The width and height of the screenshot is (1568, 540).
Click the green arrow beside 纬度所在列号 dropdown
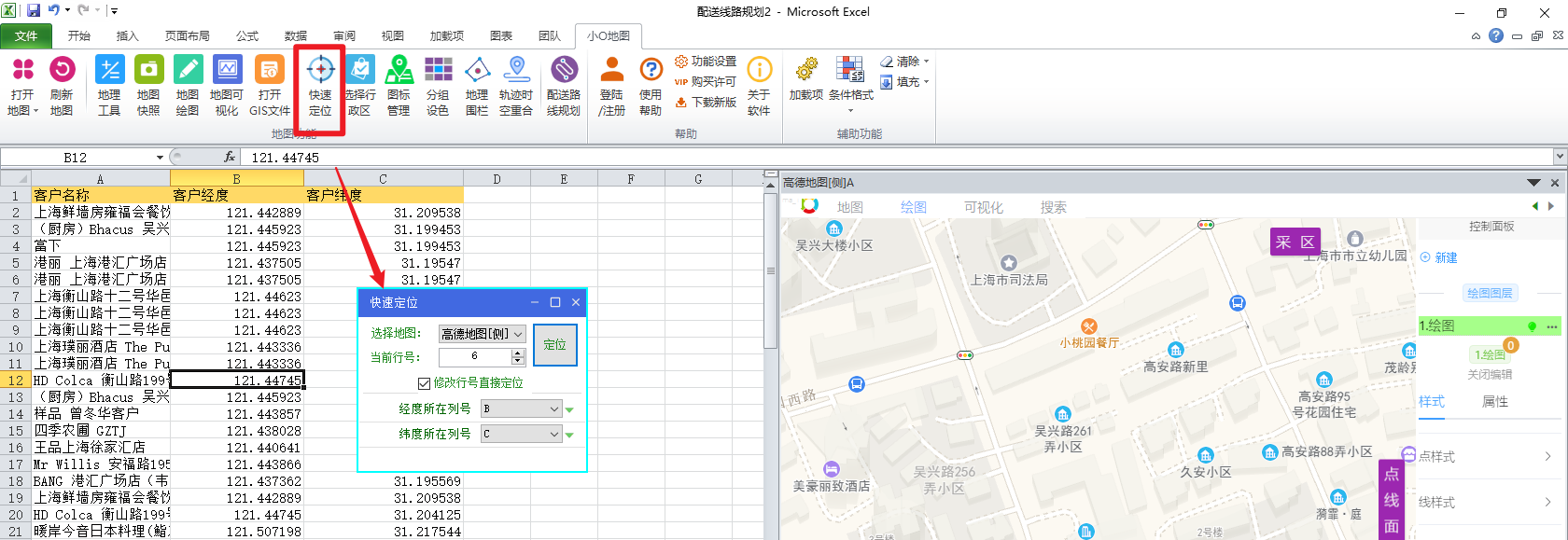pyautogui.click(x=569, y=435)
